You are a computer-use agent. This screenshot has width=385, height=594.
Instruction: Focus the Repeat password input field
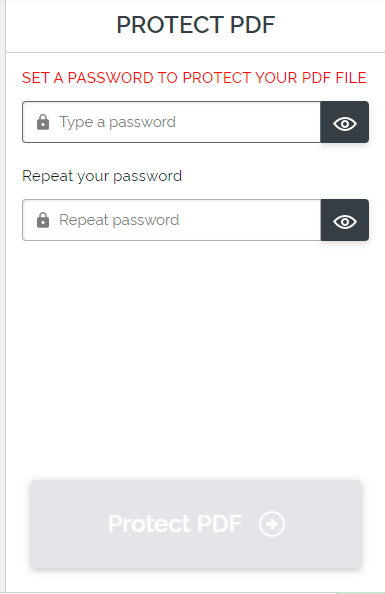coord(171,220)
